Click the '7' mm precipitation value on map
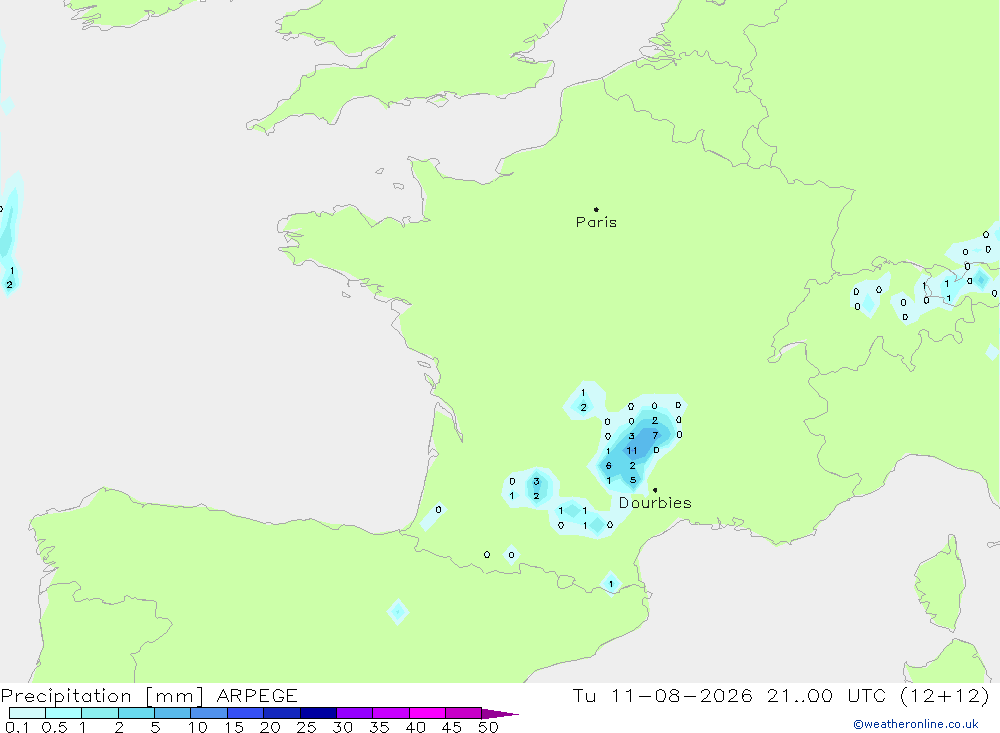 [x=655, y=436]
